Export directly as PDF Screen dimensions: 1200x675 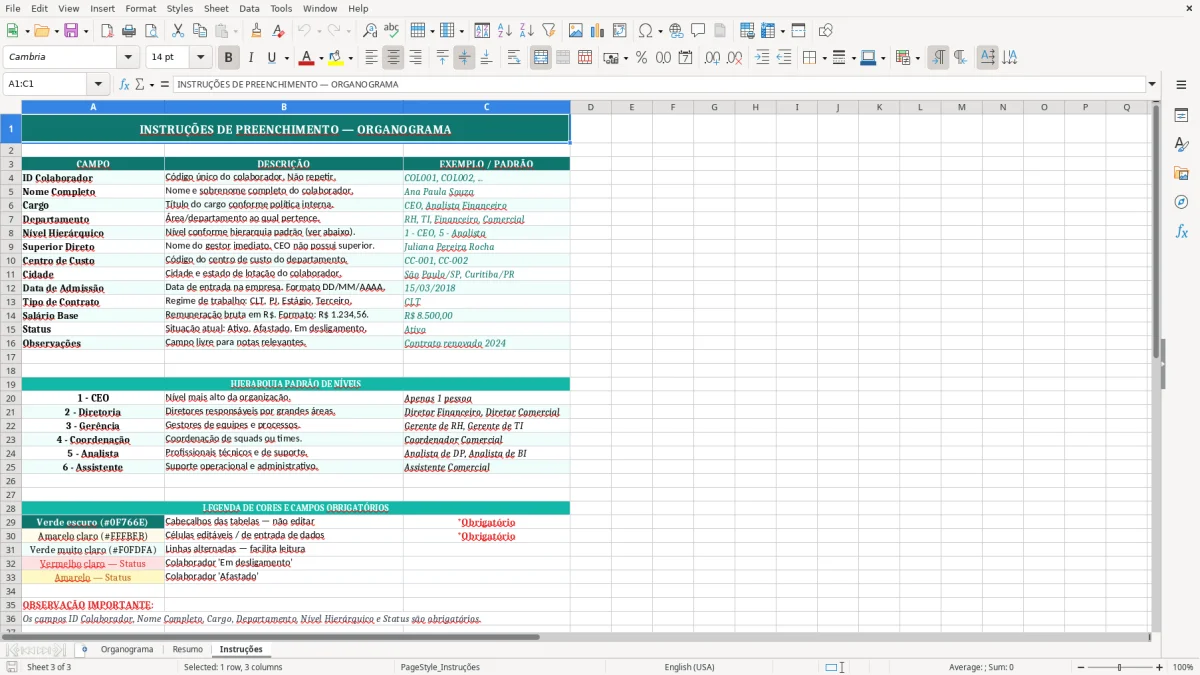107,31
